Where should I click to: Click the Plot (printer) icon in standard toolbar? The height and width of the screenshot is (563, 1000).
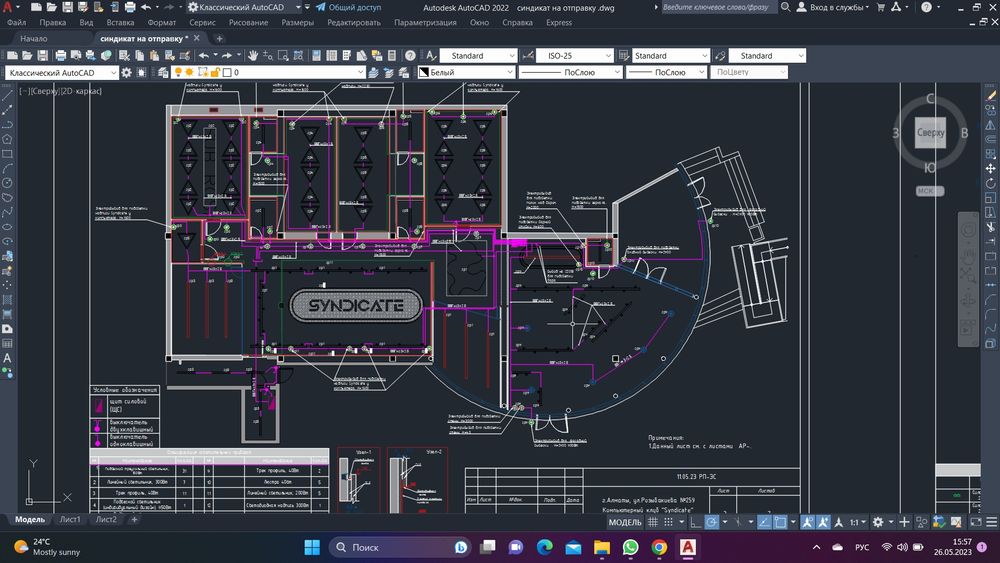(x=61, y=55)
